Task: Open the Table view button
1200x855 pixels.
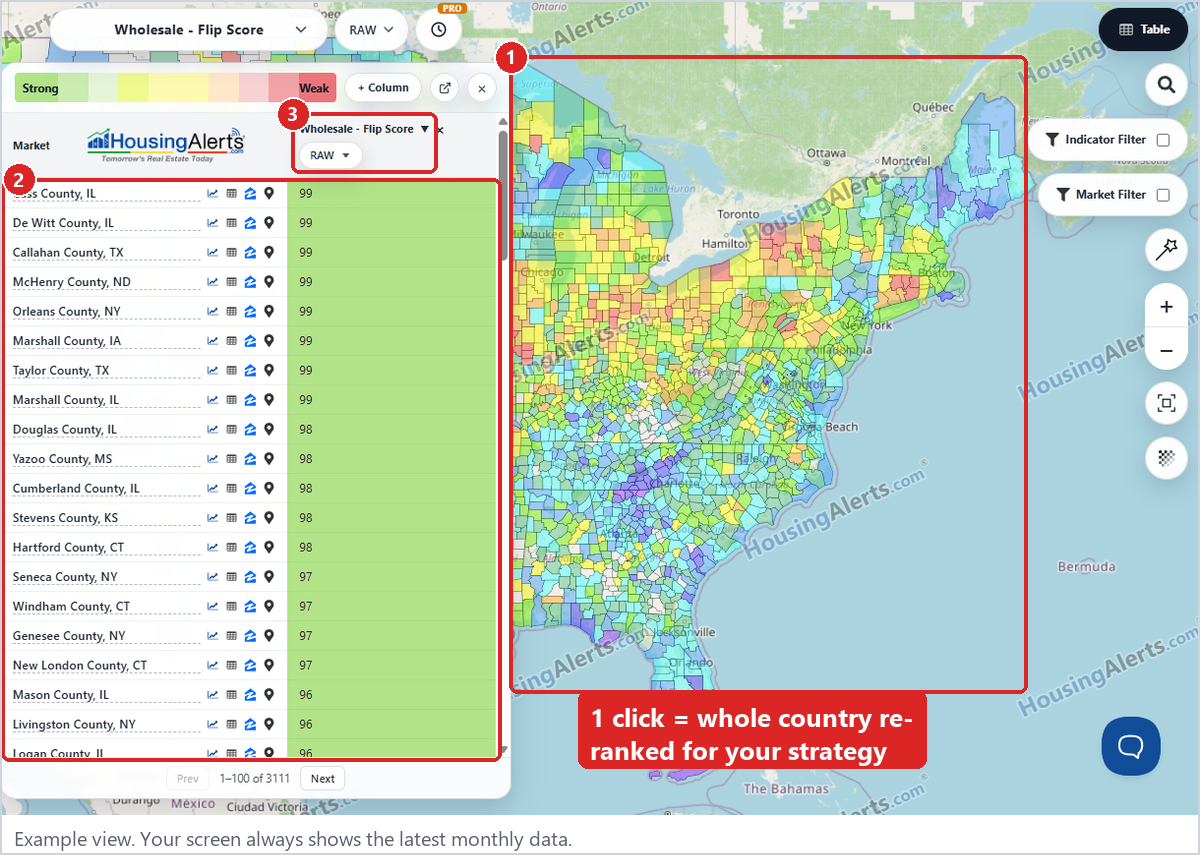Action: pos(1144,30)
